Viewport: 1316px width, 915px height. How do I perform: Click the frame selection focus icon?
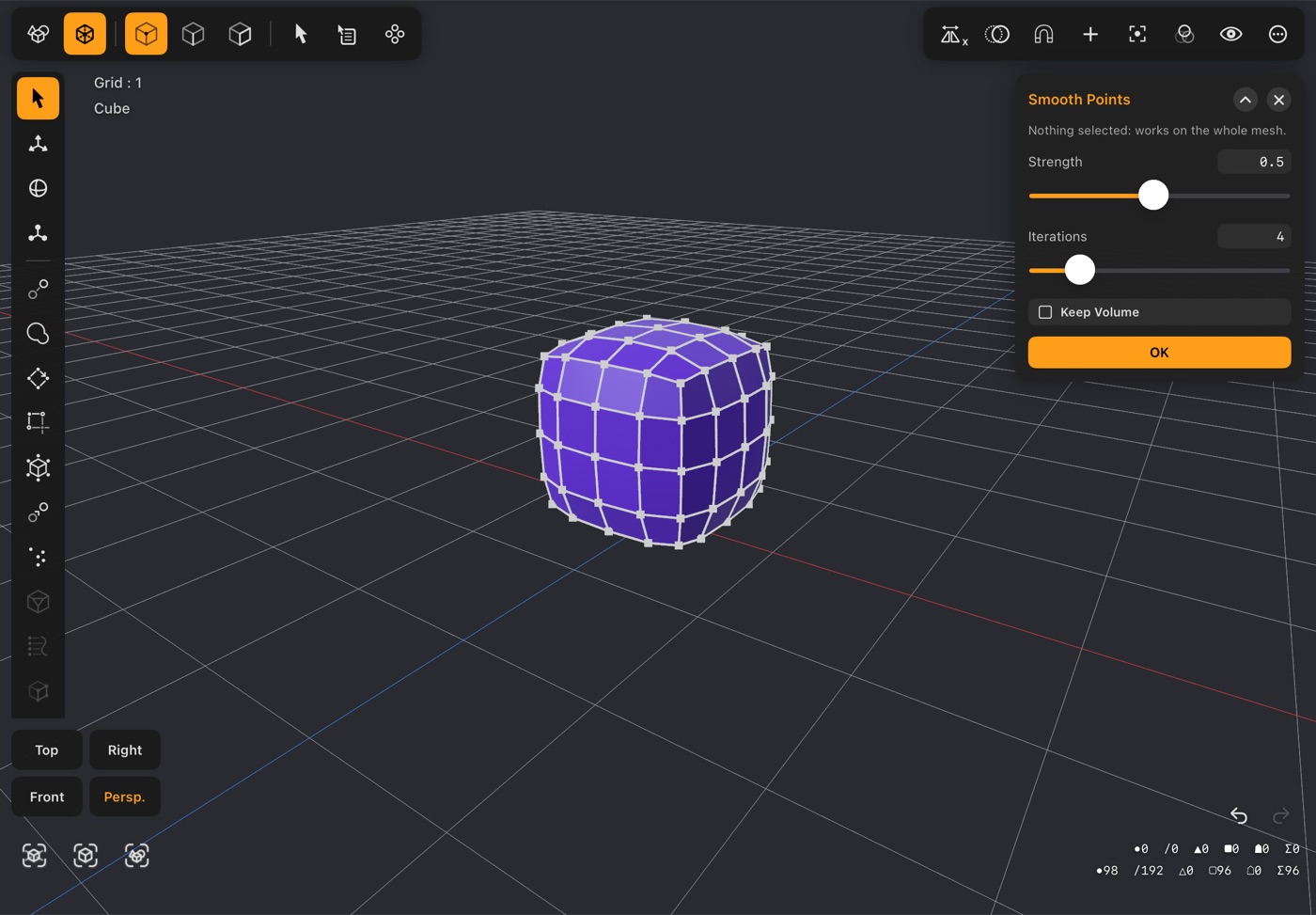click(1137, 34)
